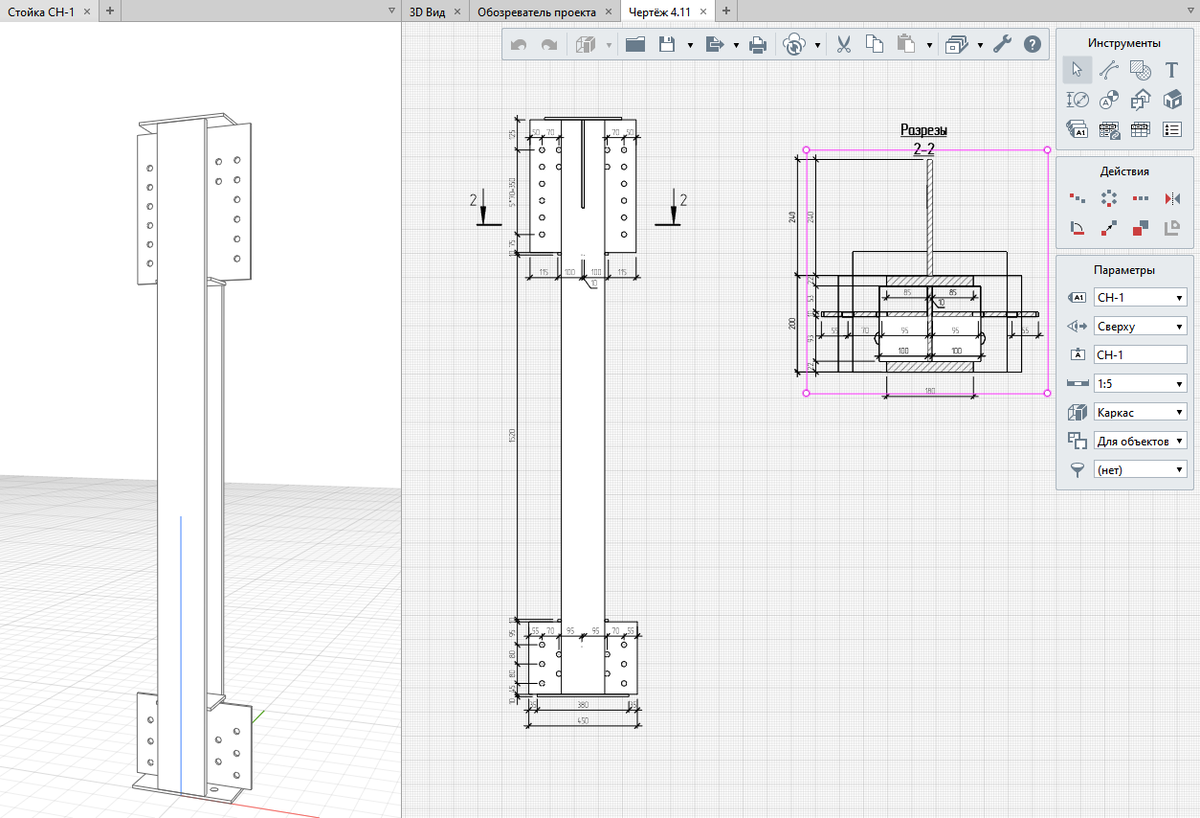Select the 3D model view tool icon
Image resolution: width=1200 pixels, height=818 pixels.
(x=1172, y=99)
